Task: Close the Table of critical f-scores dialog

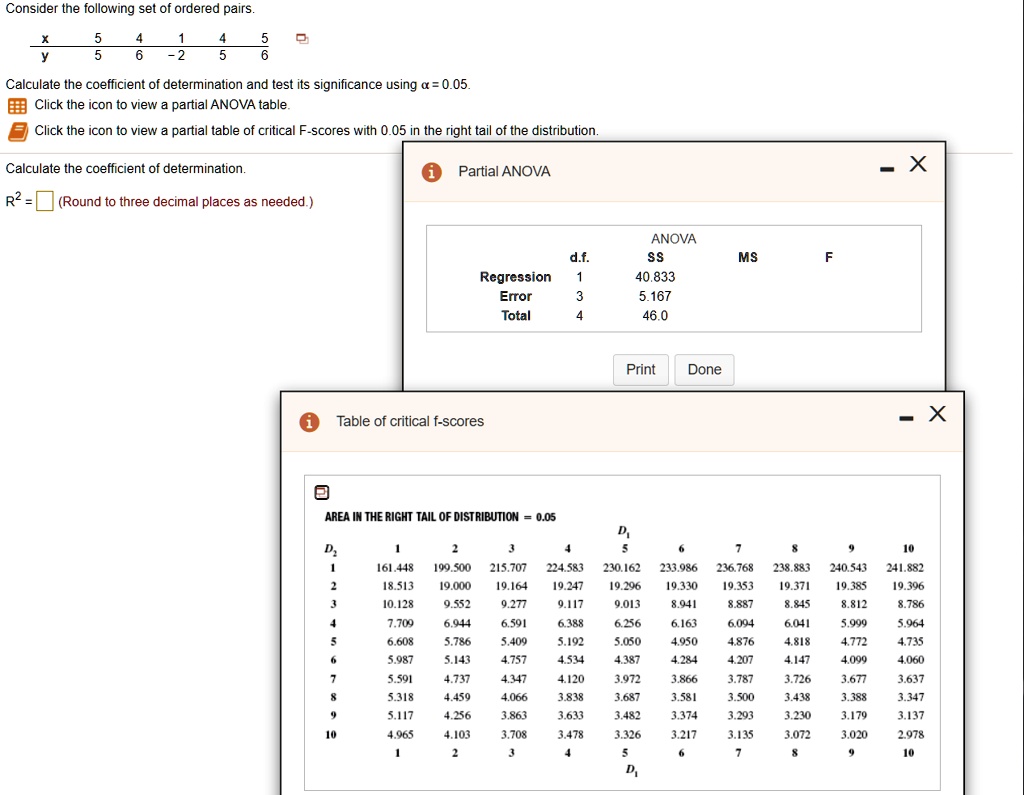Action: [936, 414]
